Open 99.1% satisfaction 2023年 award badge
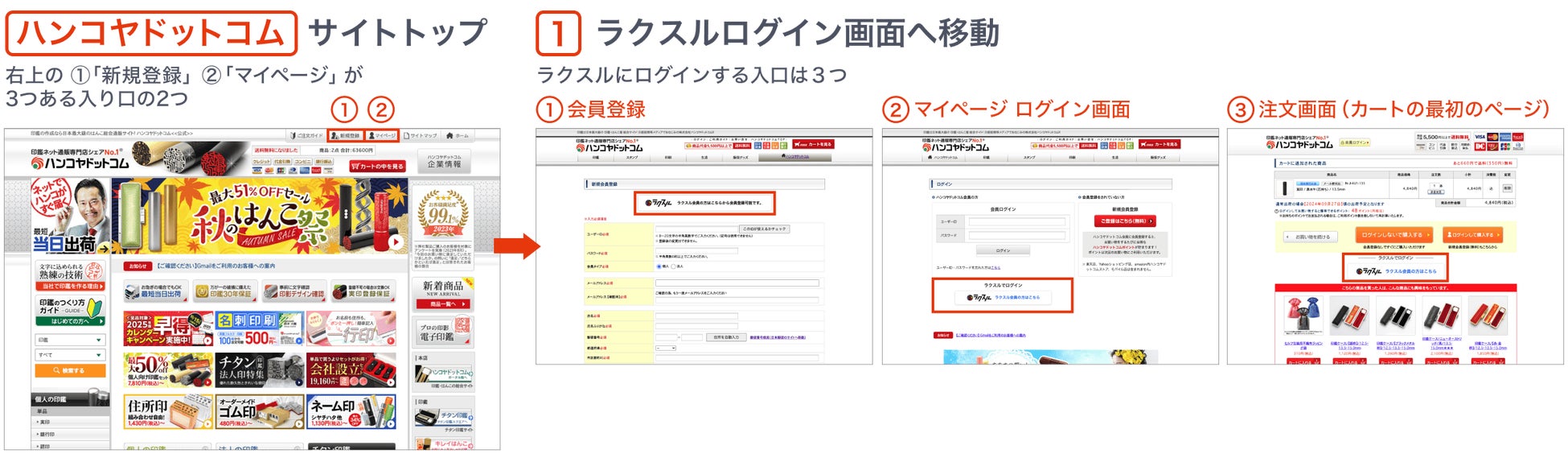 click(444, 212)
